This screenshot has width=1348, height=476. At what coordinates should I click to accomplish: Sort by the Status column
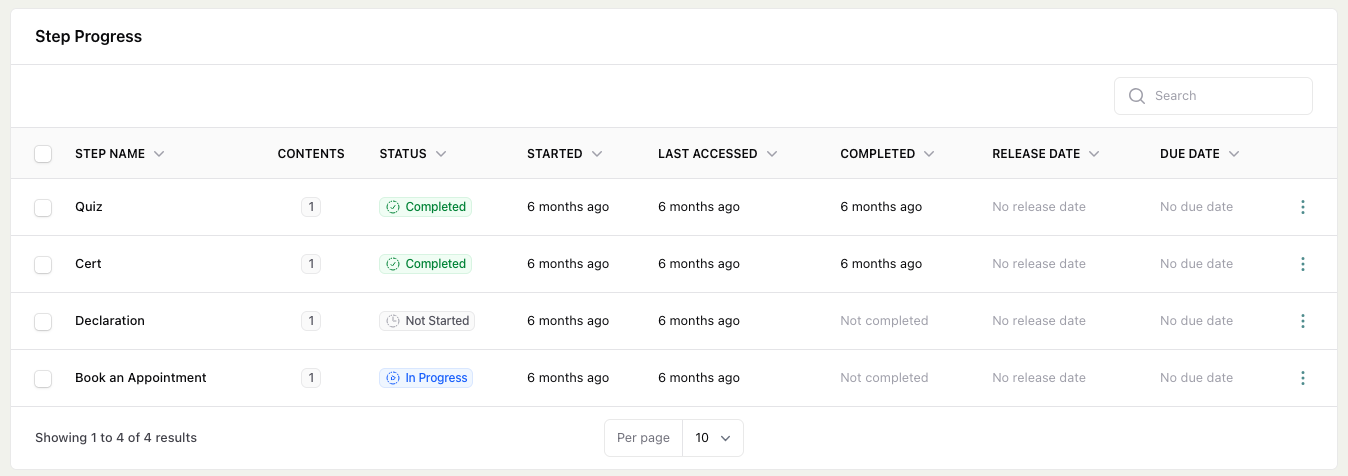coord(413,154)
